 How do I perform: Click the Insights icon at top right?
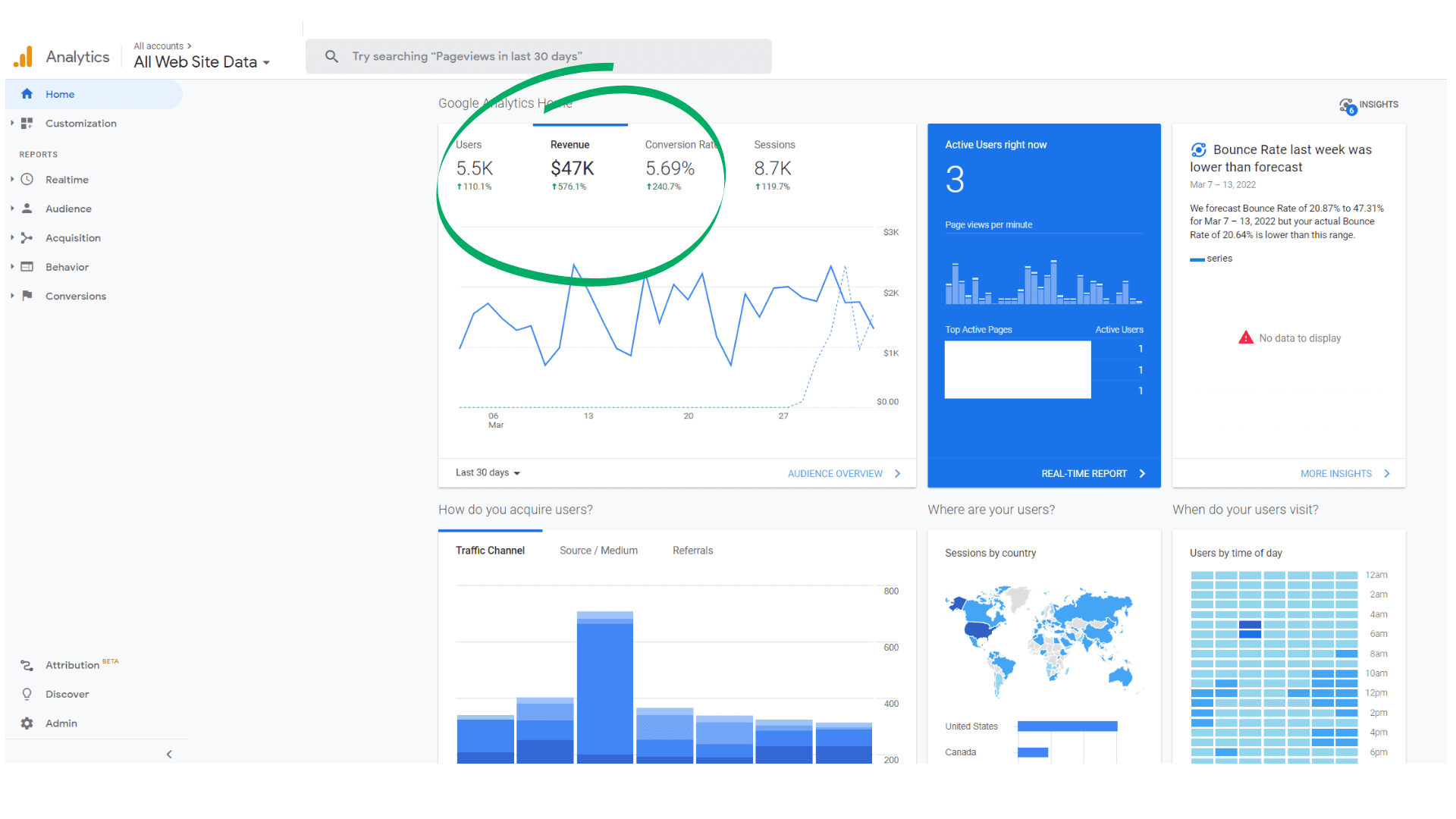(x=1347, y=105)
